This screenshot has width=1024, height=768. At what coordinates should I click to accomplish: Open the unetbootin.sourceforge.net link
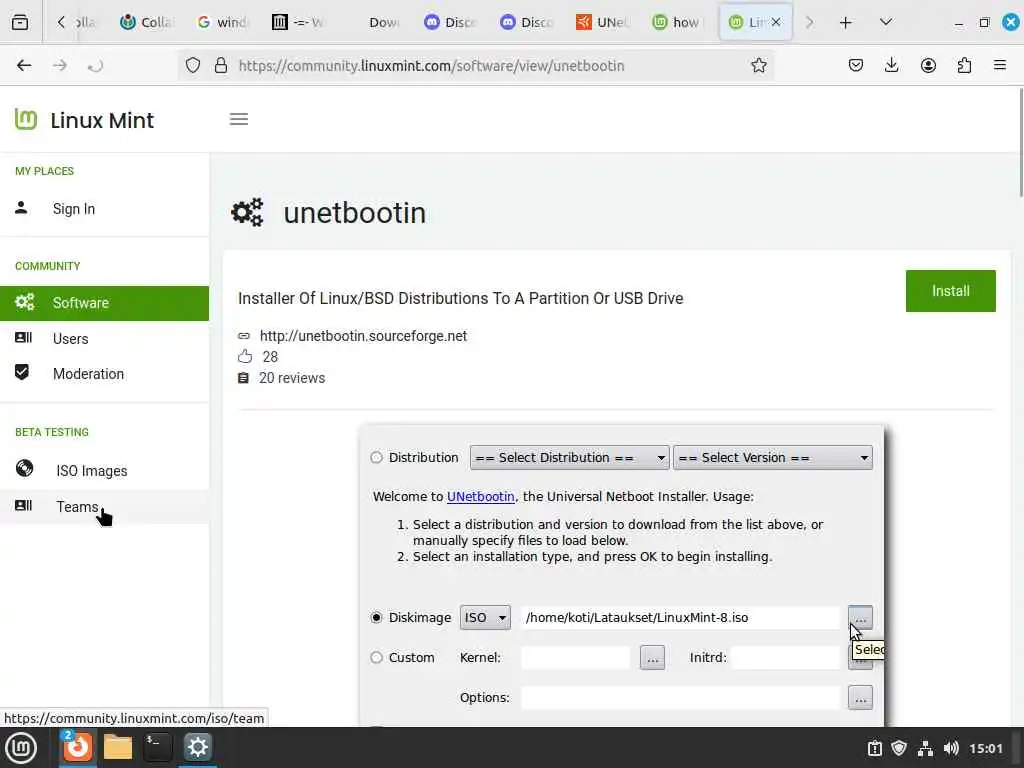[363, 336]
